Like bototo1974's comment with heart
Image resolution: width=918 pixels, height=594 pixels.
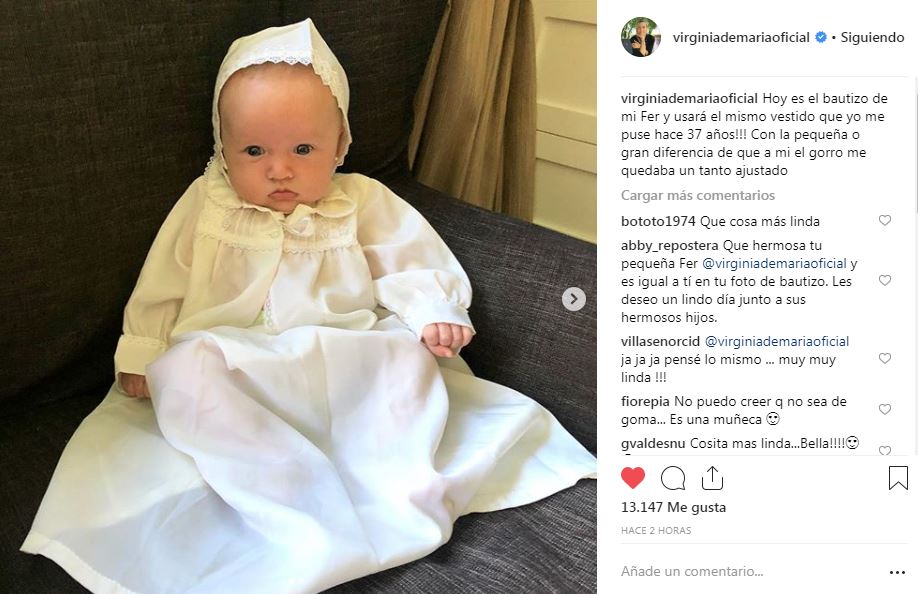point(885,220)
